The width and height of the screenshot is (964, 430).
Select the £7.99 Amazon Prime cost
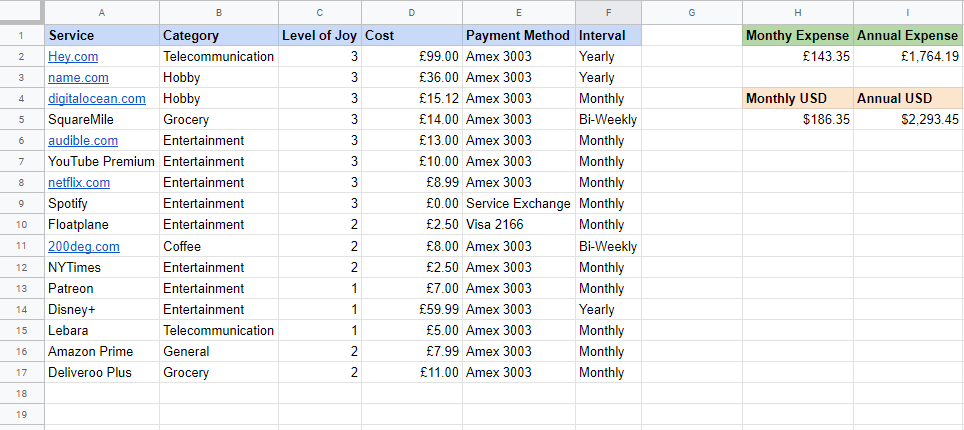412,351
